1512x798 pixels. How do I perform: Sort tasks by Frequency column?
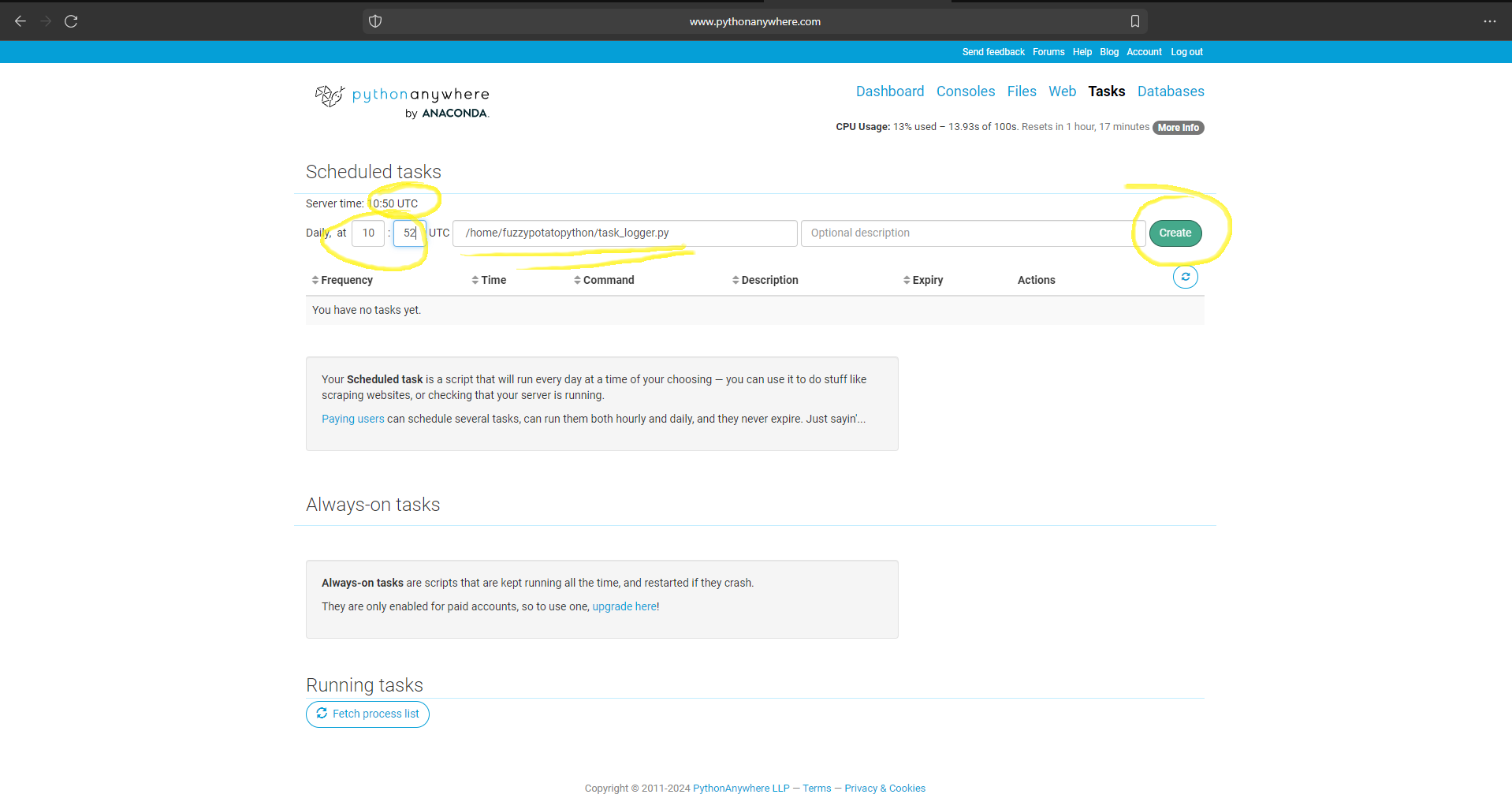click(x=342, y=280)
